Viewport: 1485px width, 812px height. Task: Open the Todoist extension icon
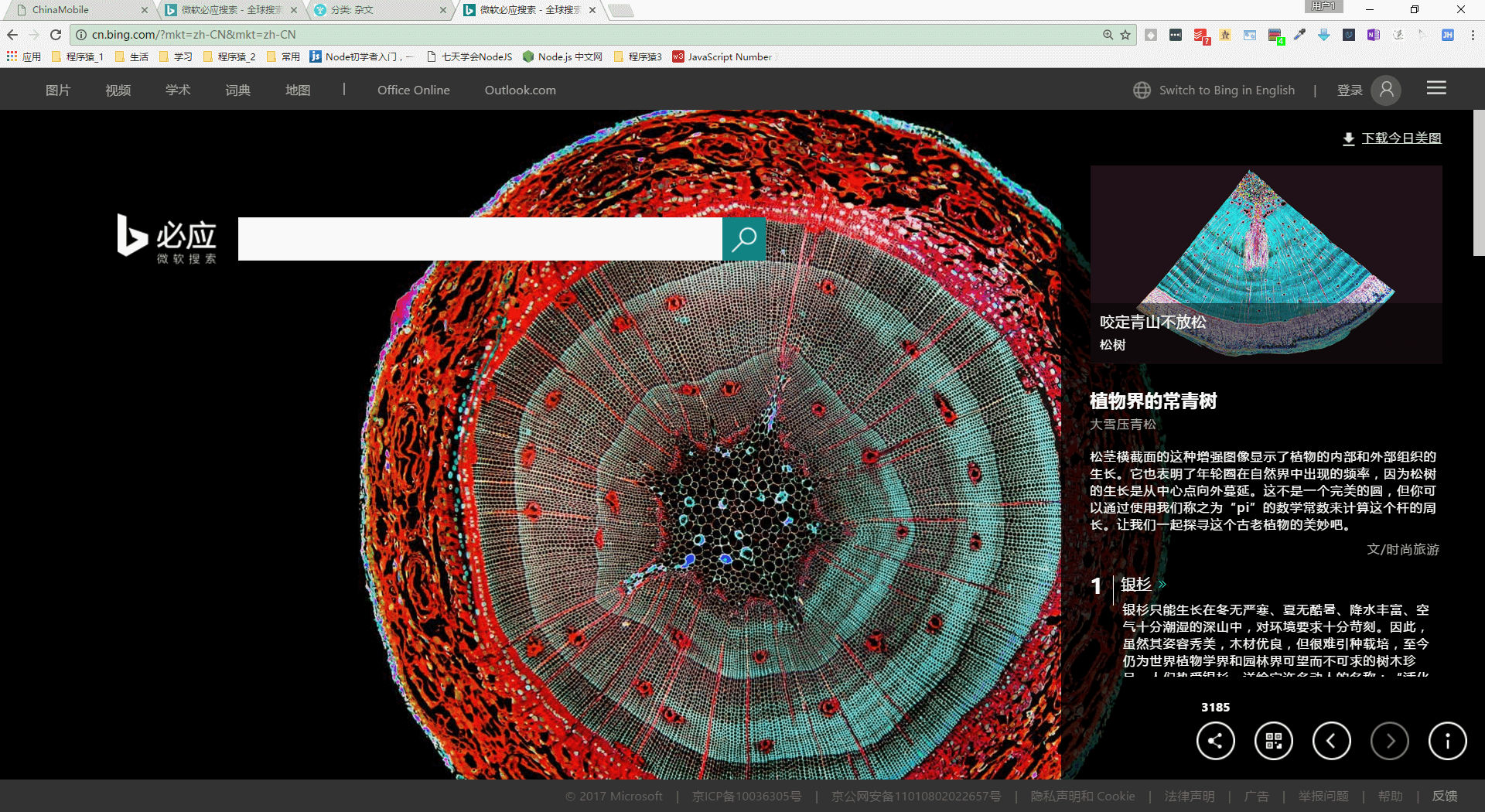(1200, 36)
